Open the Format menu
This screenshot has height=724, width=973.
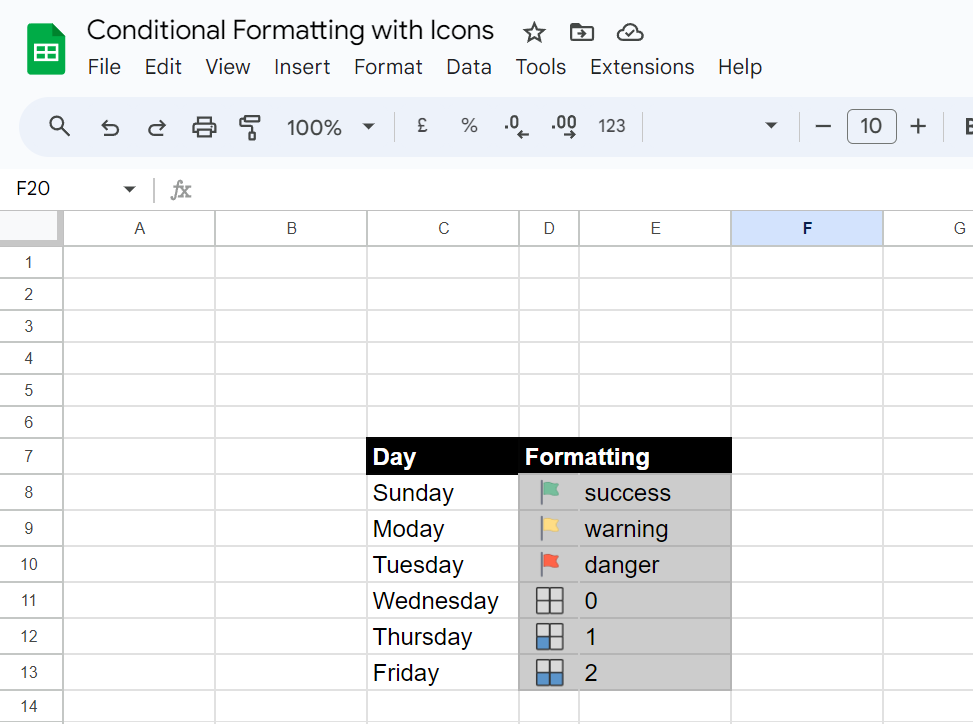pos(388,67)
